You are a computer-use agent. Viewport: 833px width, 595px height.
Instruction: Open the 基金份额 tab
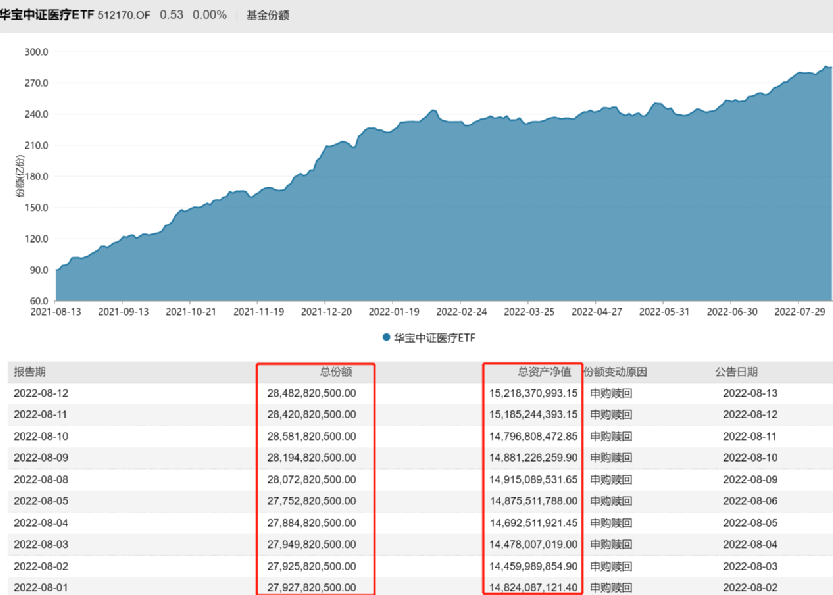[x=268, y=15]
